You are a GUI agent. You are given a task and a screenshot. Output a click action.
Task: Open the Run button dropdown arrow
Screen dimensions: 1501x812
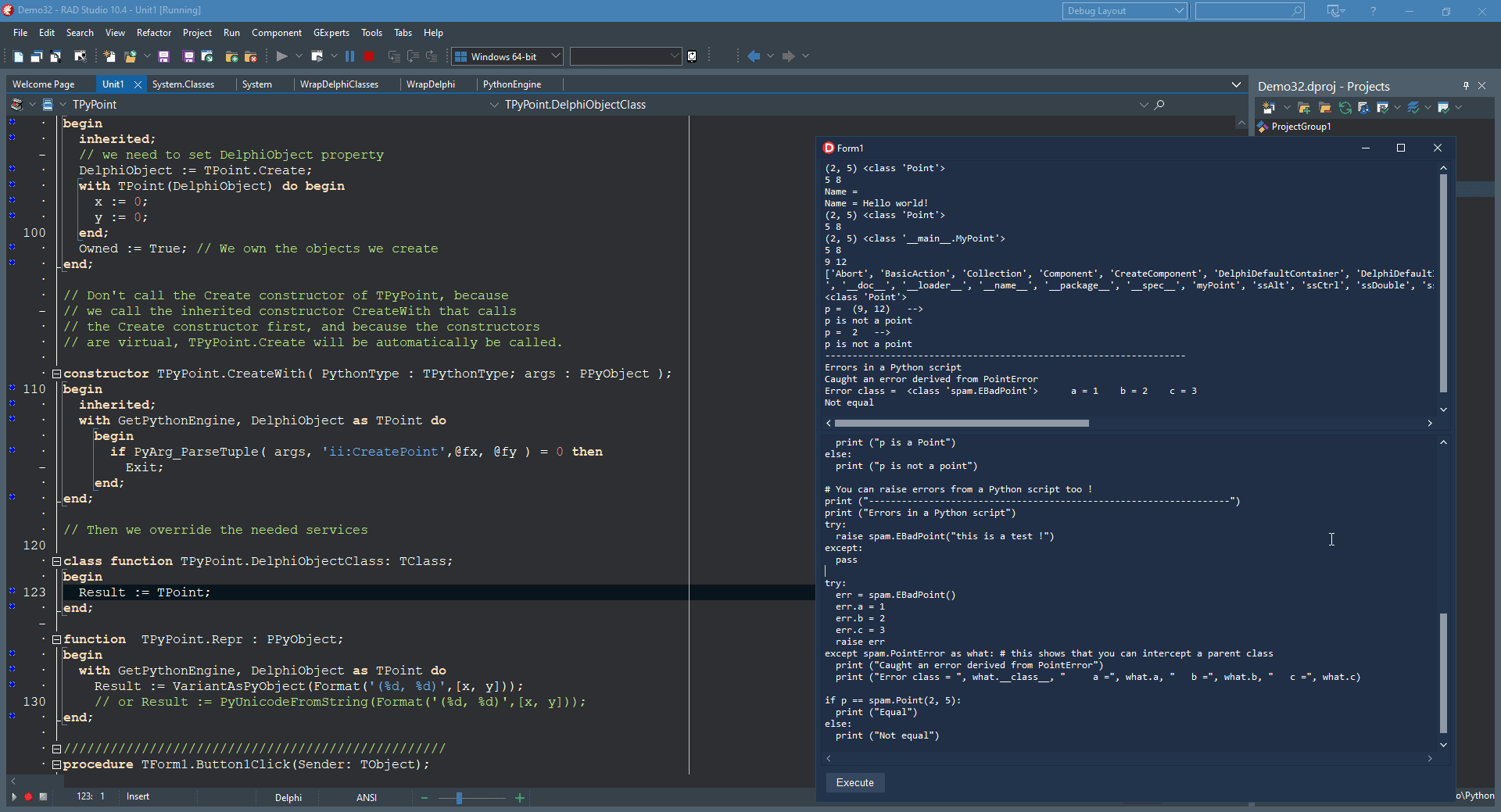click(x=299, y=56)
